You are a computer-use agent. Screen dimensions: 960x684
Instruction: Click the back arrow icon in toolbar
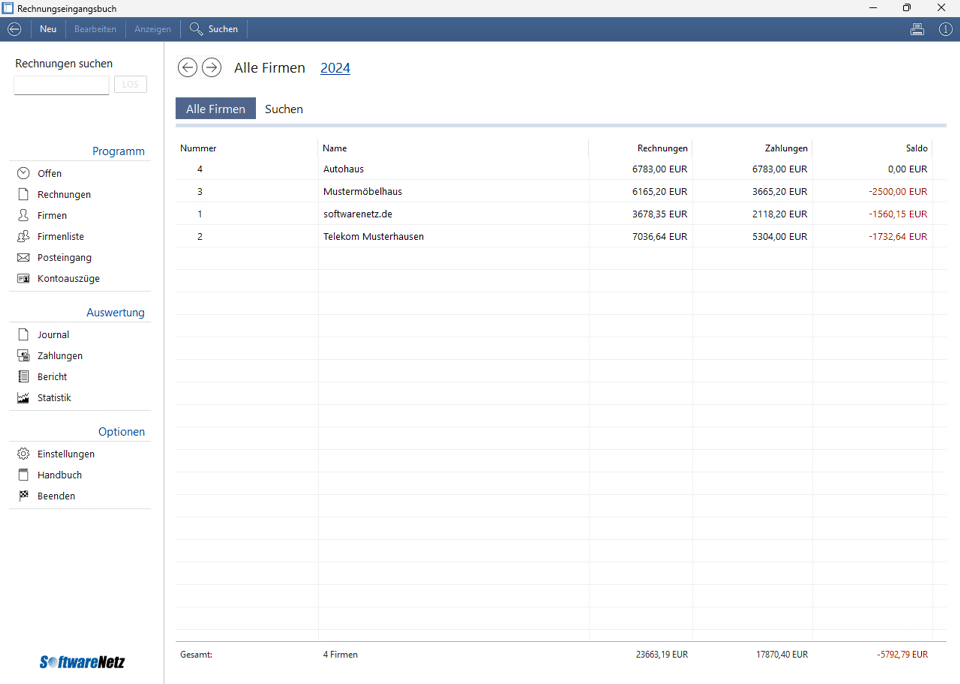coord(14,29)
